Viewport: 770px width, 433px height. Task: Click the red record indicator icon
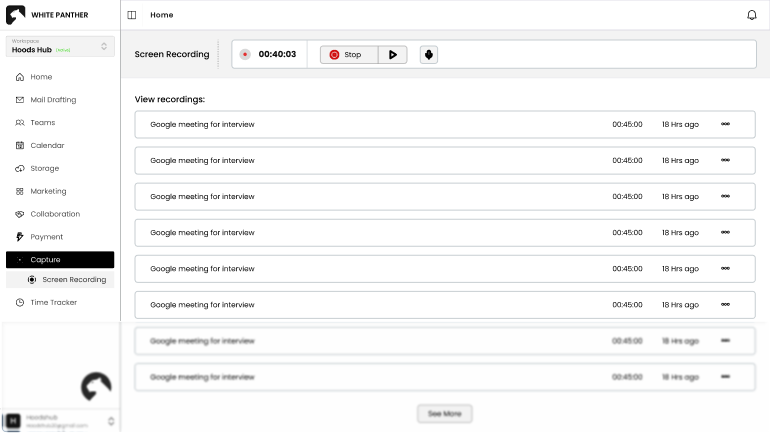[245, 54]
